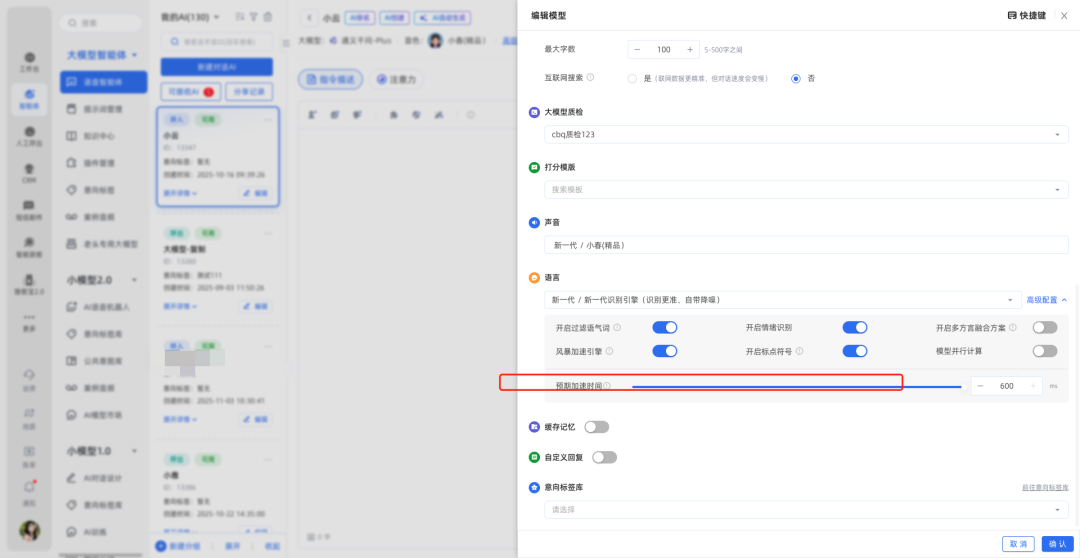Click the 快捷键 shortcut icon in header
1080x558 pixels.
click(x=1012, y=16)
